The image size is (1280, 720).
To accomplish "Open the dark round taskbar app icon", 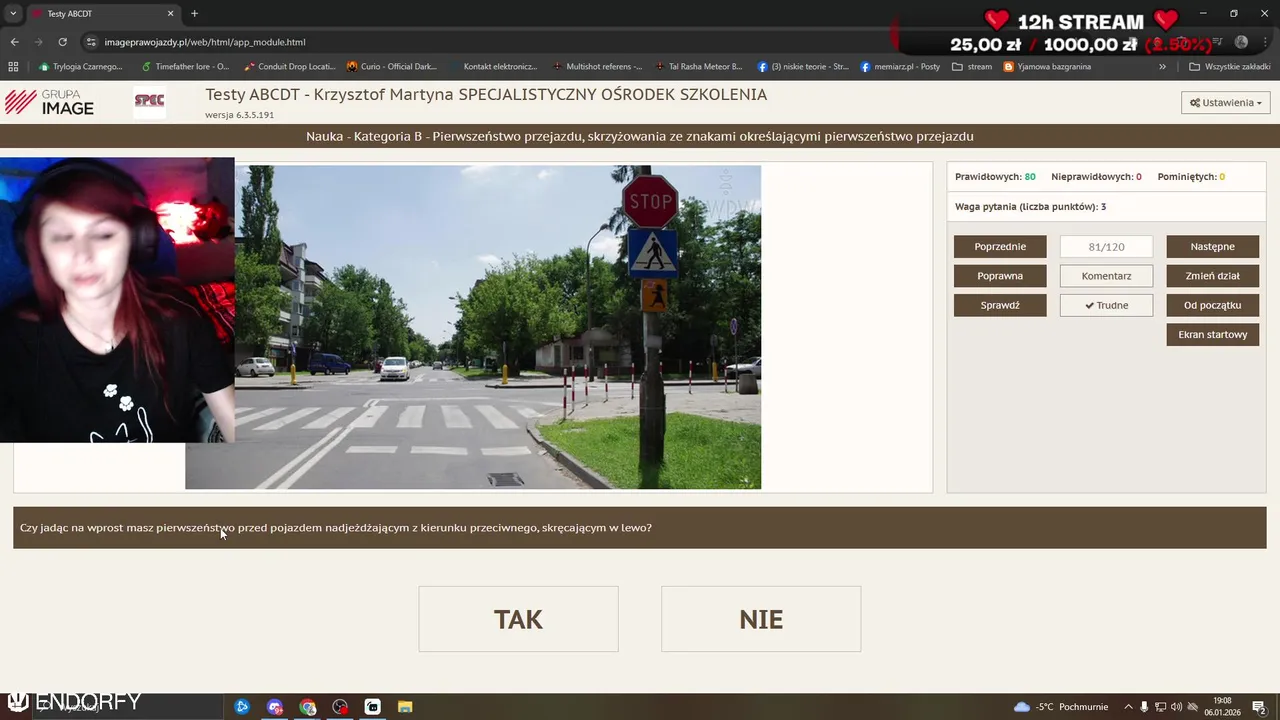I will tap(340, 707).
